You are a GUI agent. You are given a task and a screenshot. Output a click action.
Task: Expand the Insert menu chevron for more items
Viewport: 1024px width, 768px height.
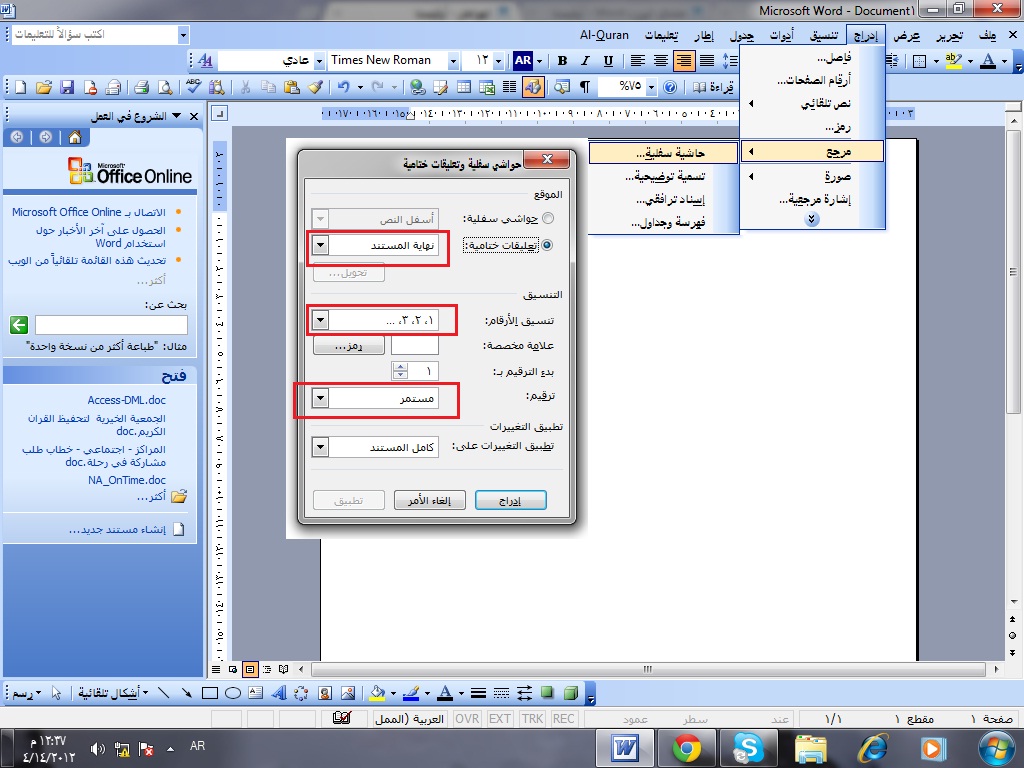click(812, 219)
